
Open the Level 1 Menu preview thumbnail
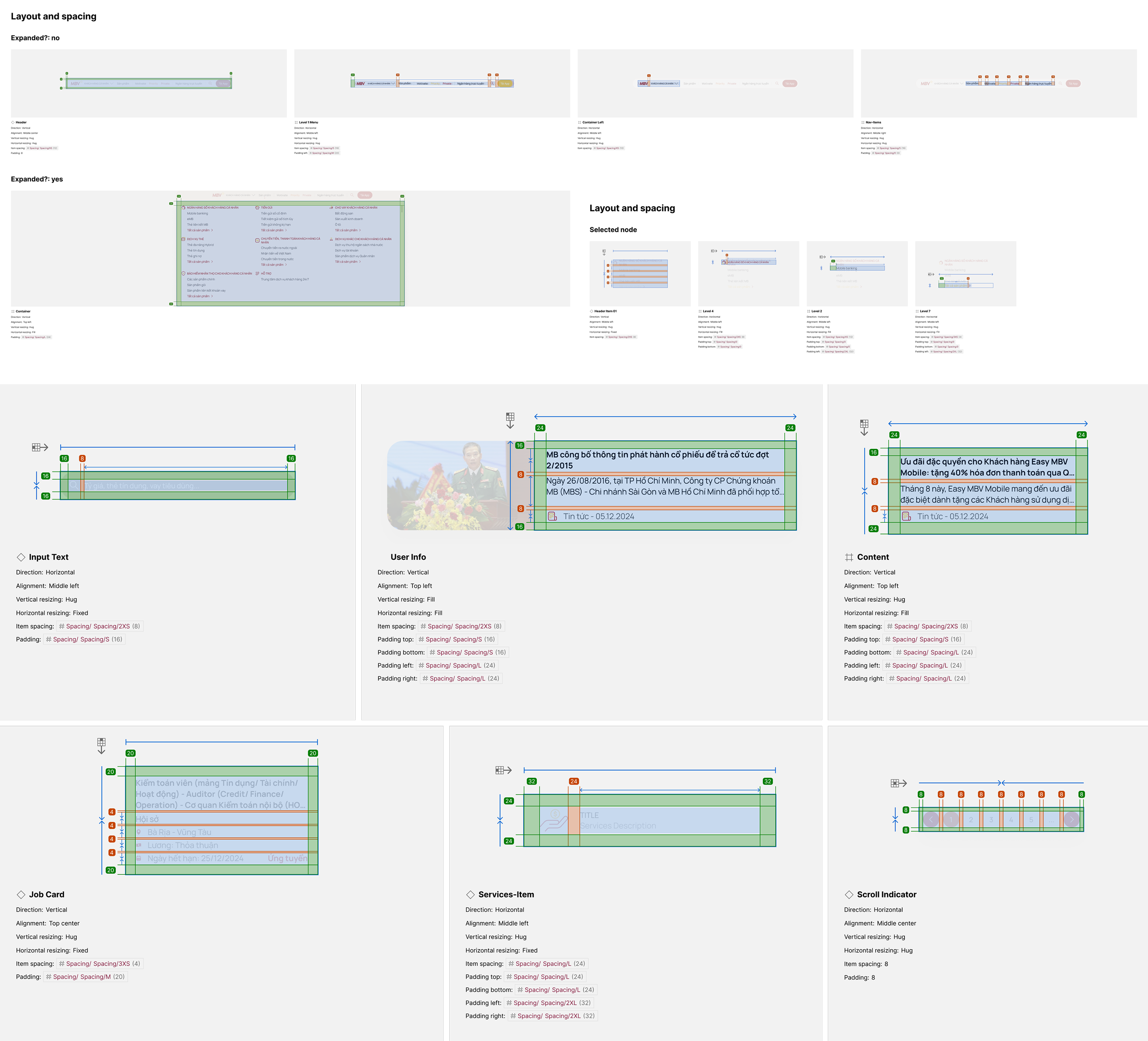[x=432, y=84]
